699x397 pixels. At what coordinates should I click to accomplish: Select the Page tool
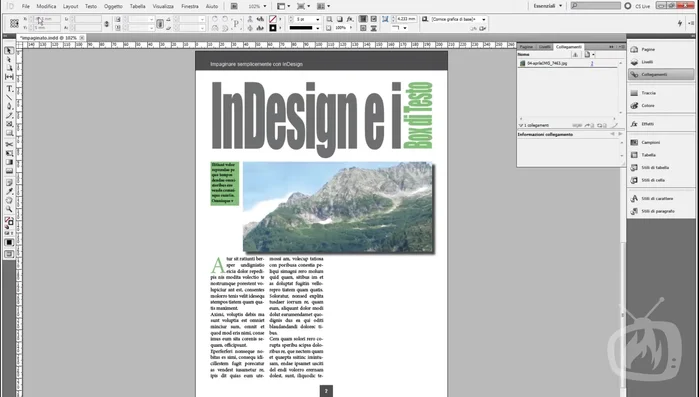[9, 68]
